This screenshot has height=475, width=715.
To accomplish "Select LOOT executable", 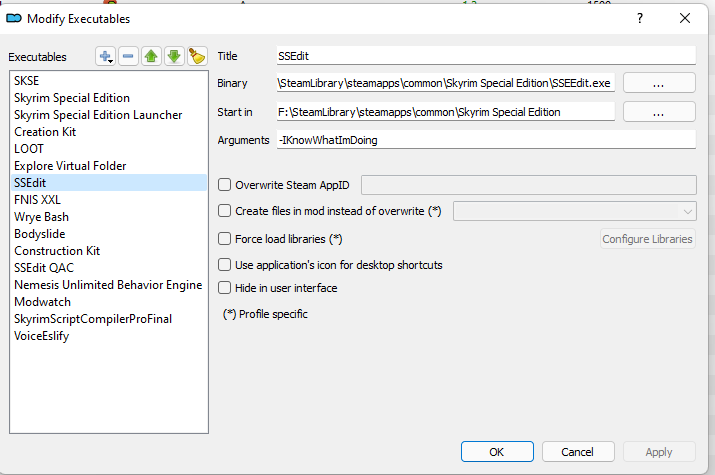I will pos(109,149).
